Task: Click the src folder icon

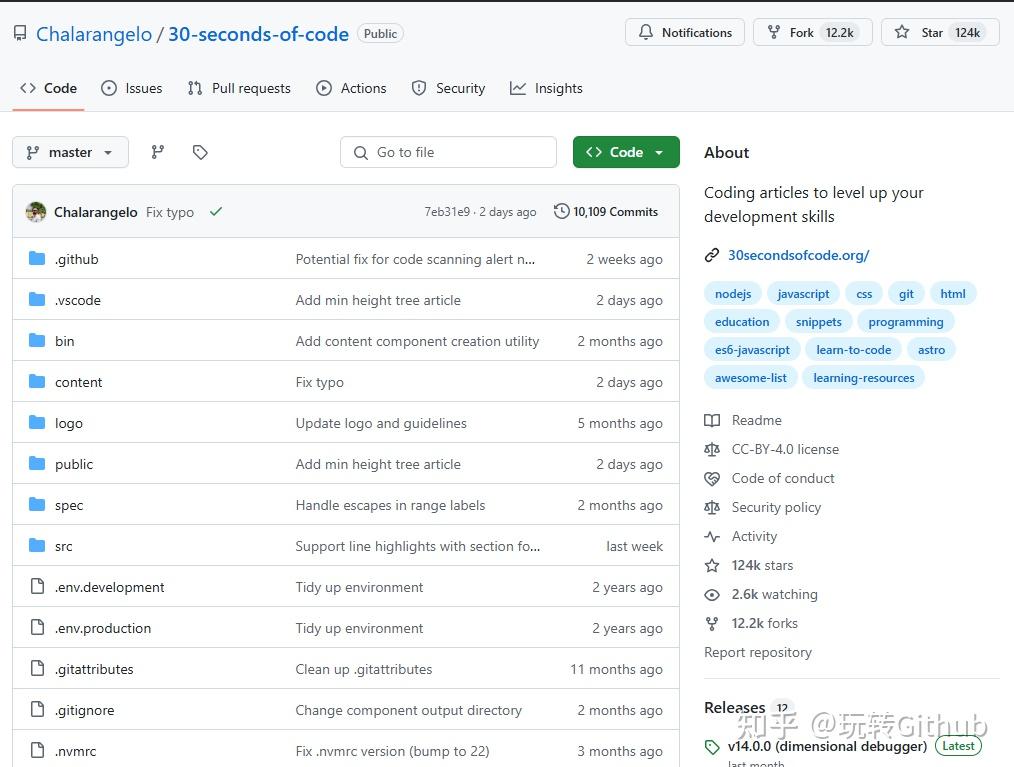Action: (37, 545)
